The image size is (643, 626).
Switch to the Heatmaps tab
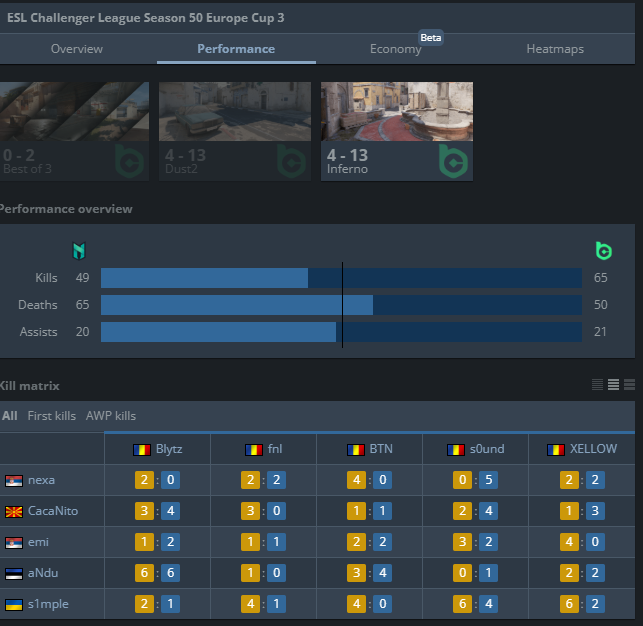tap(555, 49)
